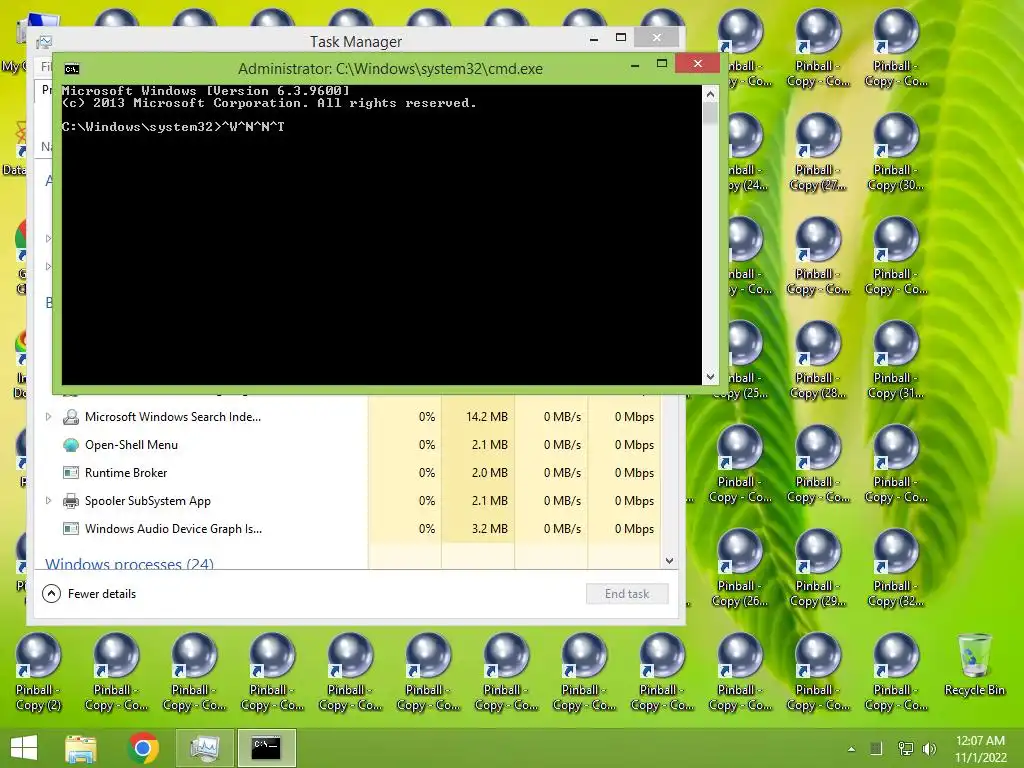The image size is (1024, 768).
Task: Click Task Manager's title bar icon
Action: (44, 42)
